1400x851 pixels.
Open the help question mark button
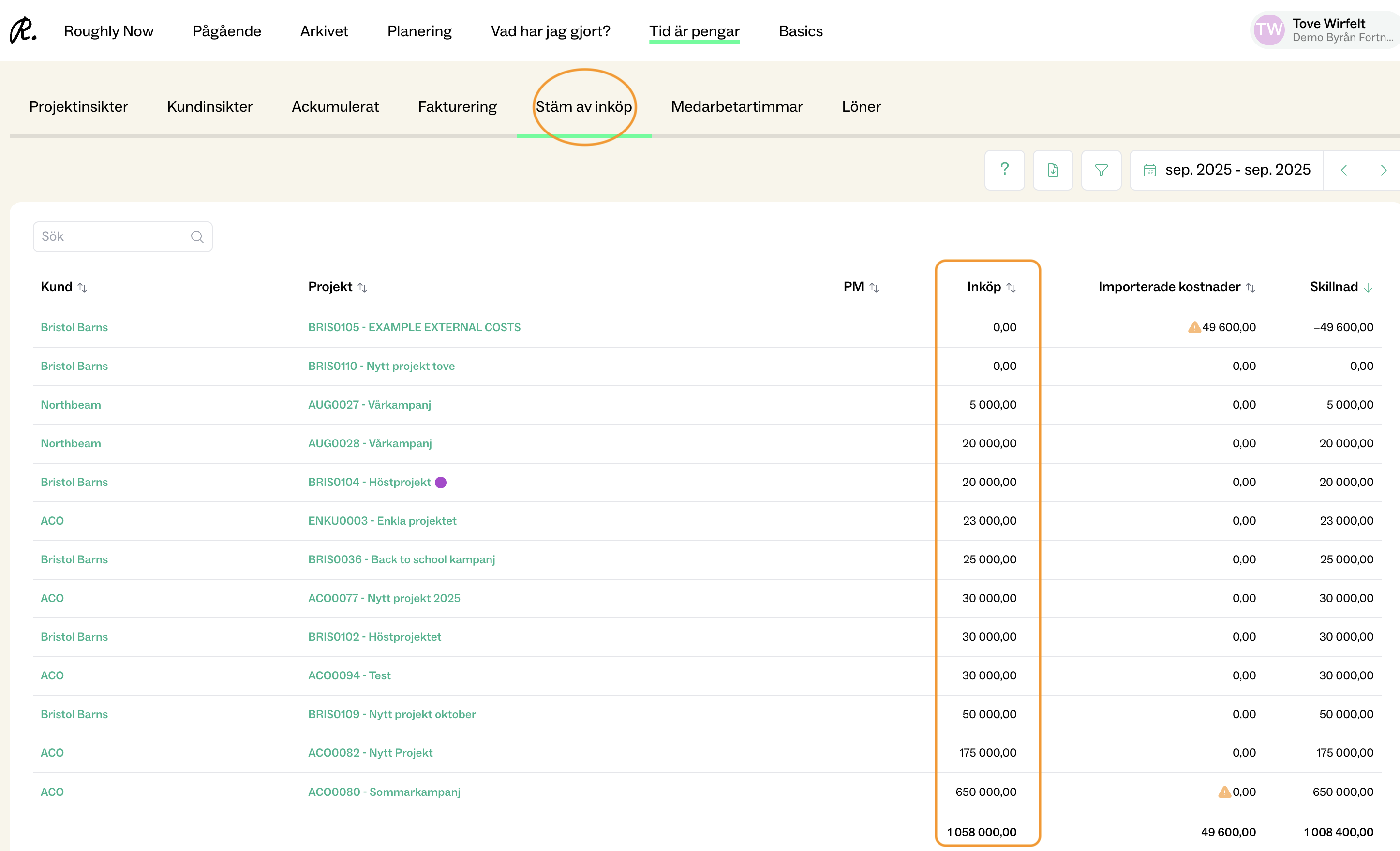point(1004,170)
